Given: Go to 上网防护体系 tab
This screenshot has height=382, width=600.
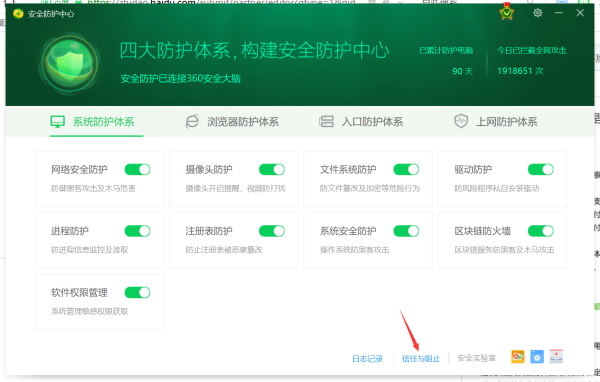Looking at the screenshot, I should (496, 122).
